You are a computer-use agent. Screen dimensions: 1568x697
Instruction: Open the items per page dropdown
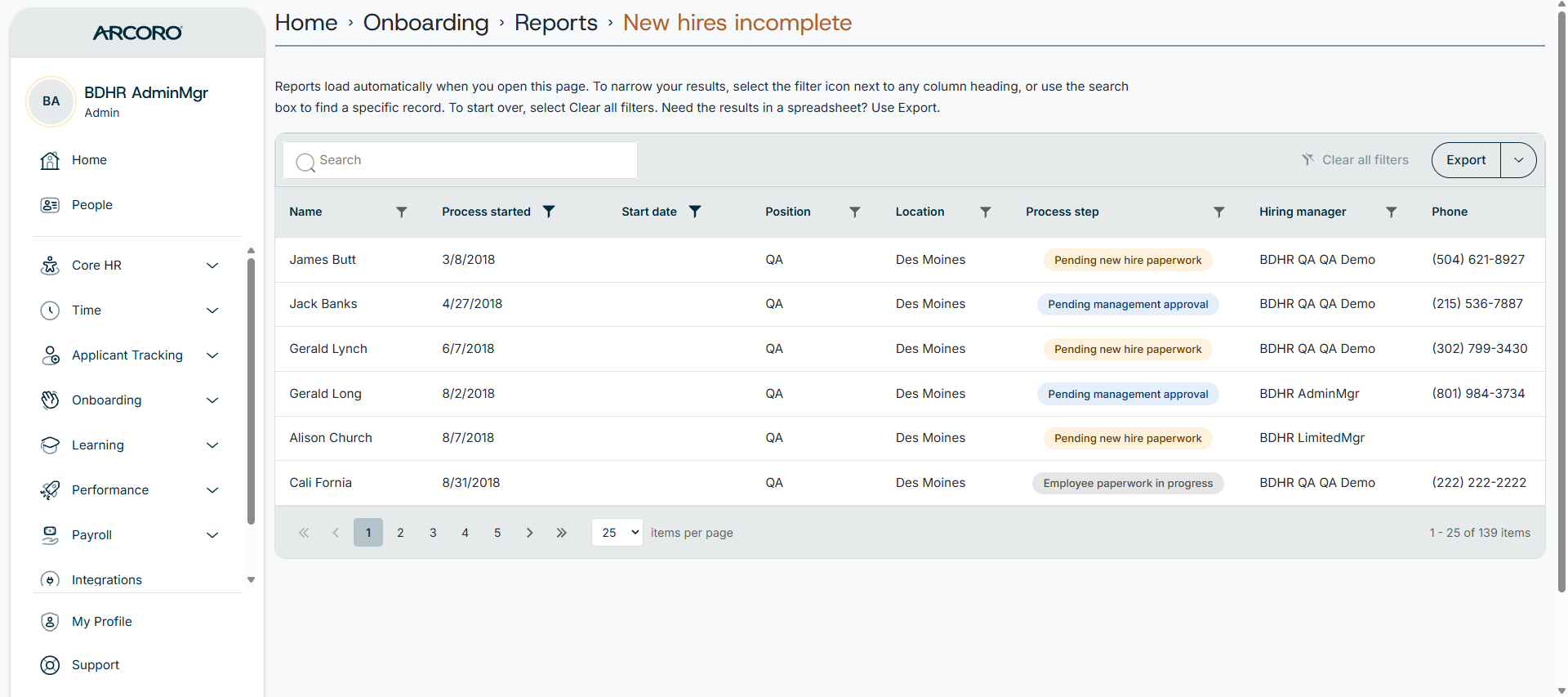point(617,533)
